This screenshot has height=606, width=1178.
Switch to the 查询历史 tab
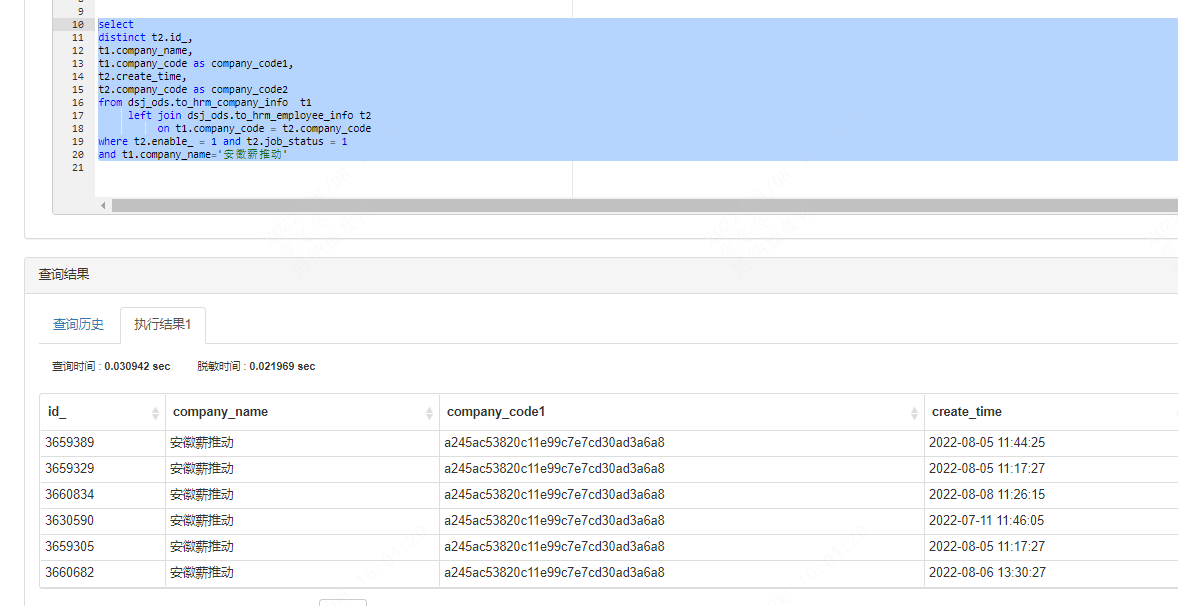coord(78,325)
